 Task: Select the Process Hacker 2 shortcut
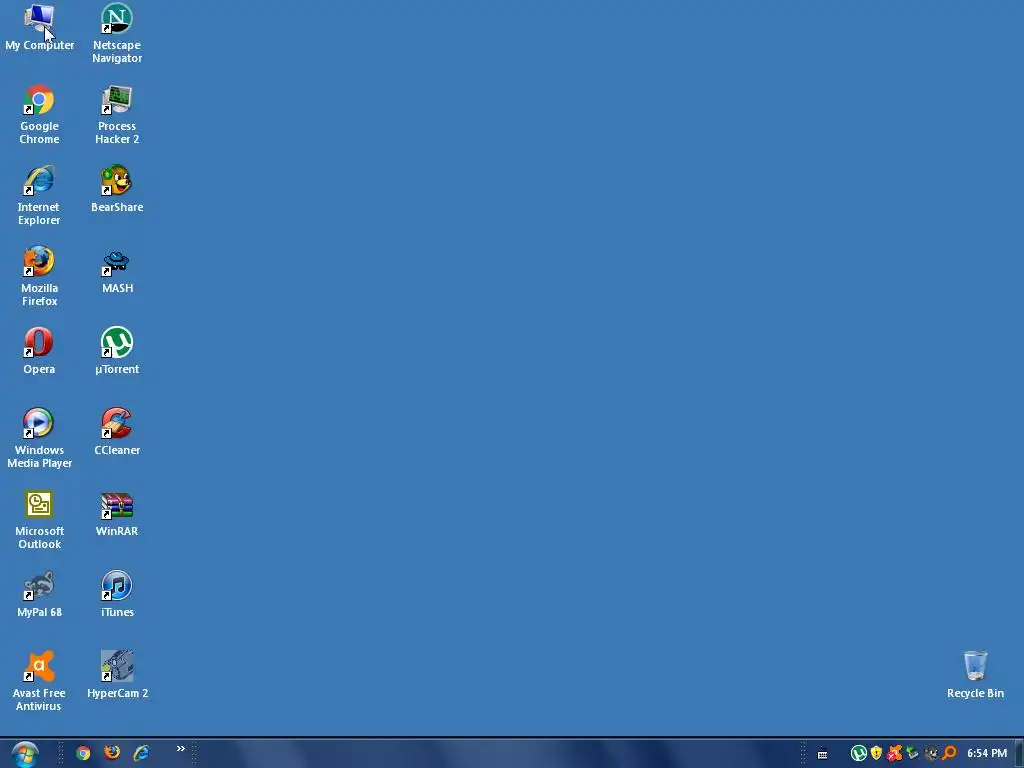[x=117, y=114]
